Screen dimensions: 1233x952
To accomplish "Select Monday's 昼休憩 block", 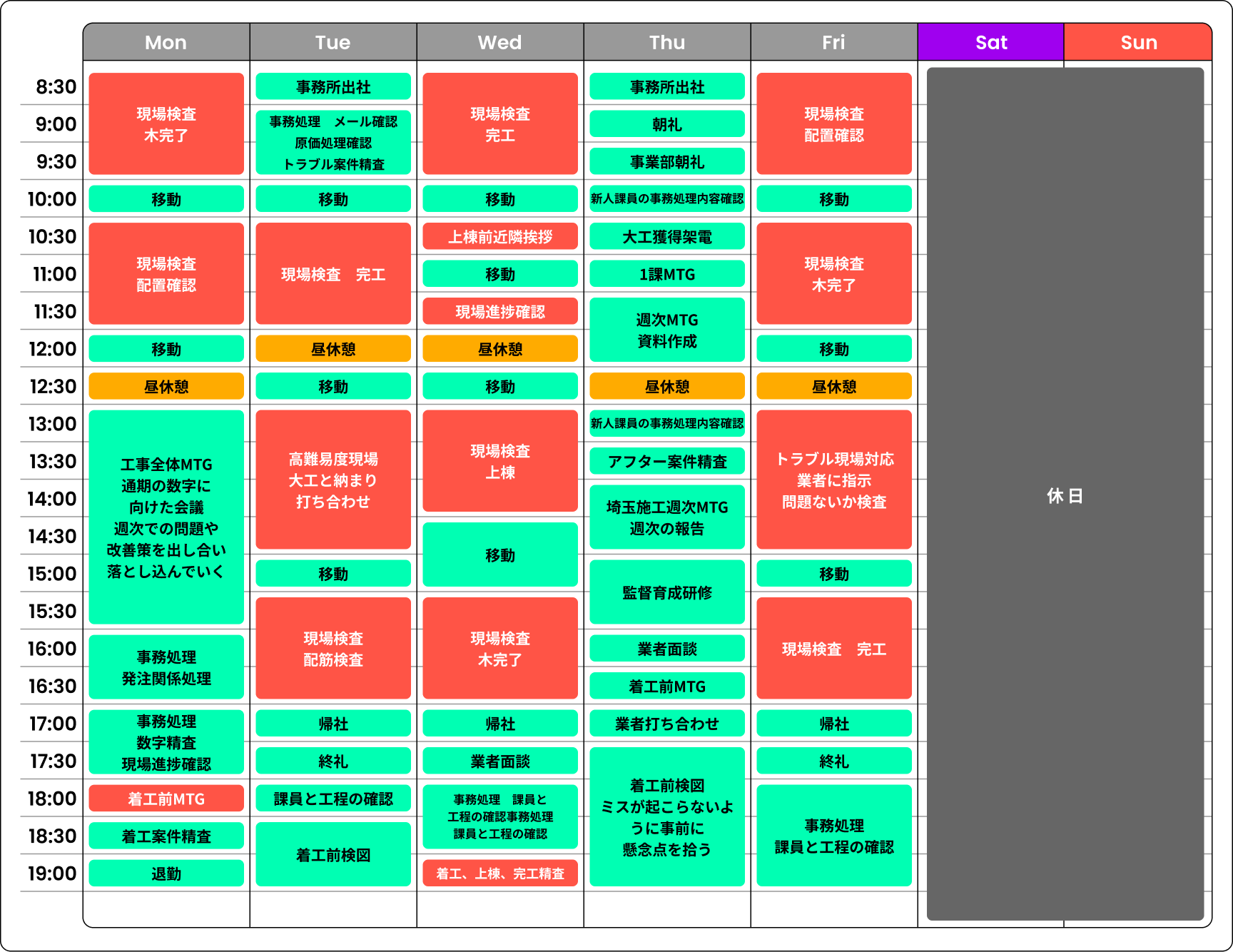I will click(x=166, y=386).
